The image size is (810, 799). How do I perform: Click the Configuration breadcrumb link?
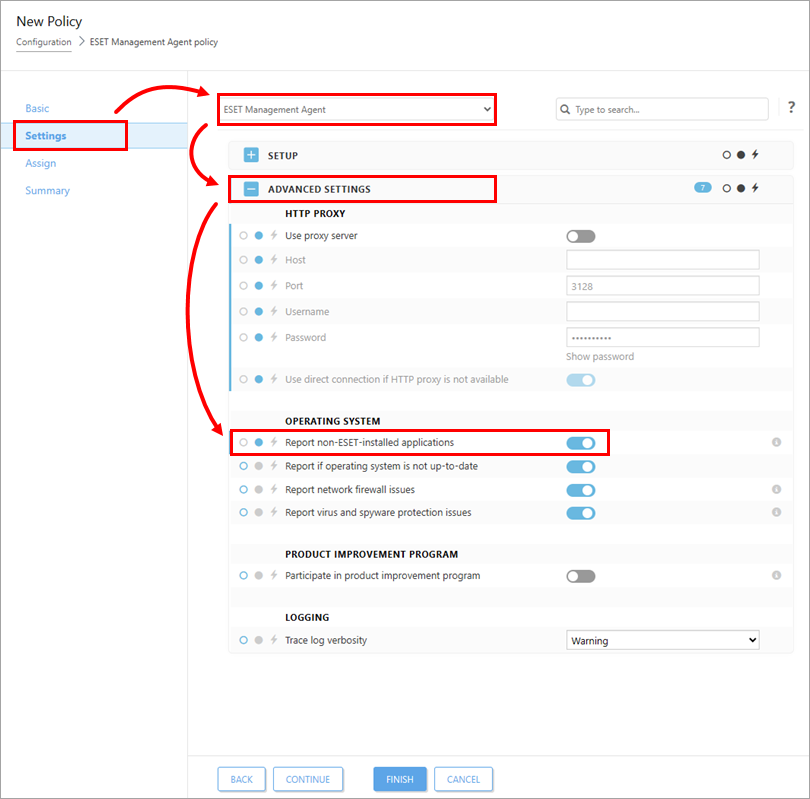pos(44,42)
